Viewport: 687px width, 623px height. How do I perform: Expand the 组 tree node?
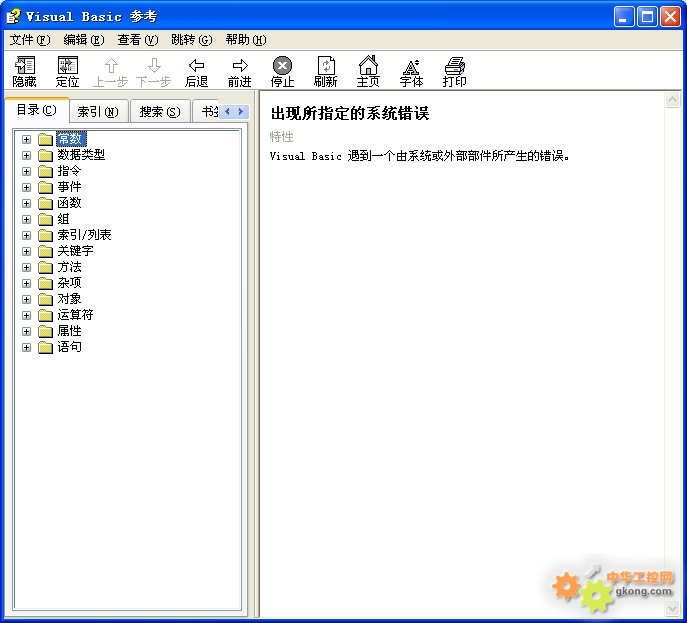[x=26, y=219]
